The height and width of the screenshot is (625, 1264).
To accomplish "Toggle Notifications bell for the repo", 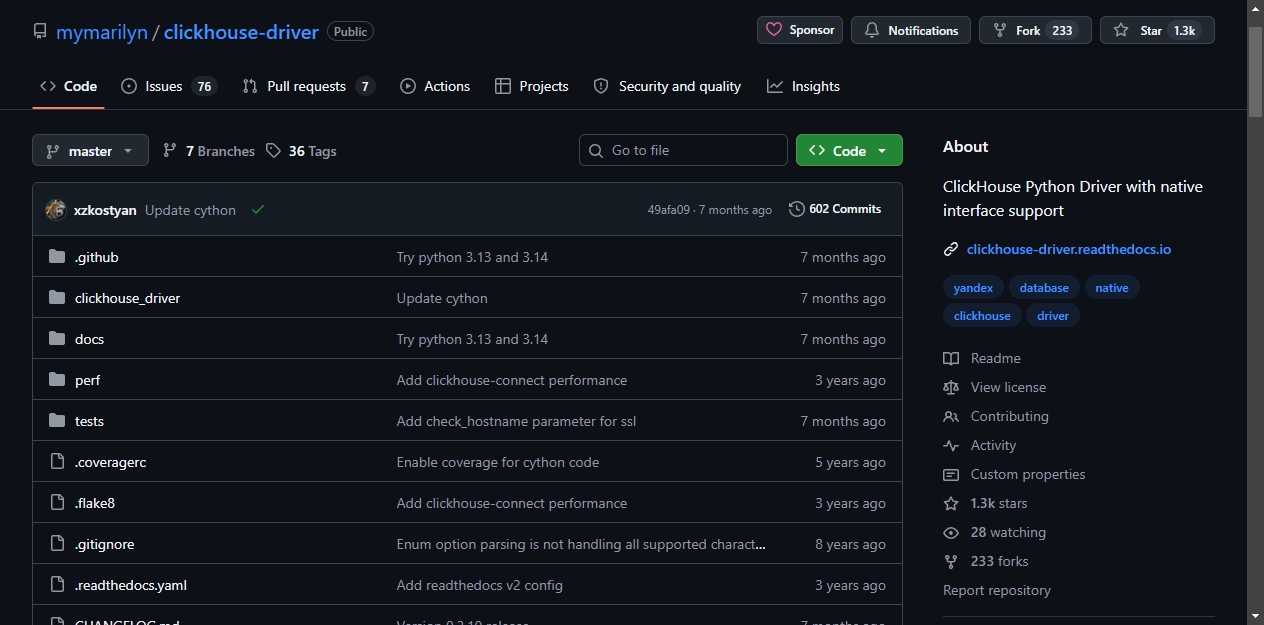I will tap(911, 30).
